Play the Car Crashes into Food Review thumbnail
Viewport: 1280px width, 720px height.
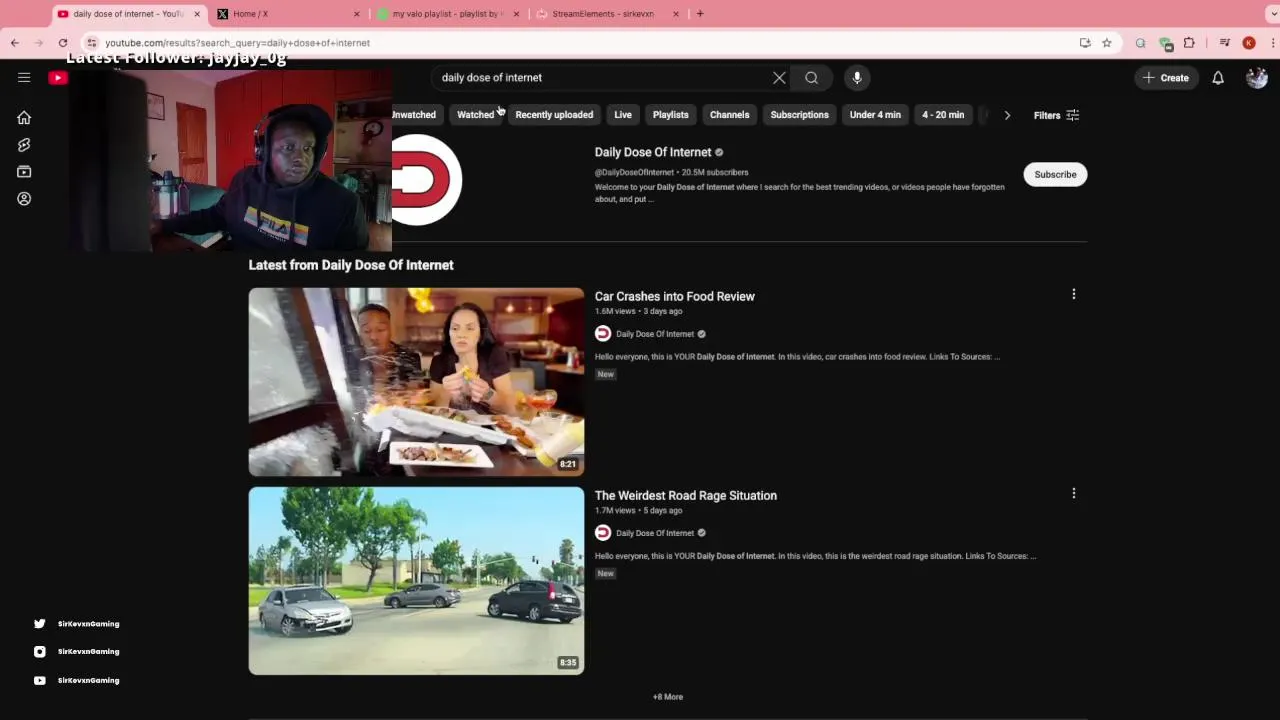coord(416,382)
